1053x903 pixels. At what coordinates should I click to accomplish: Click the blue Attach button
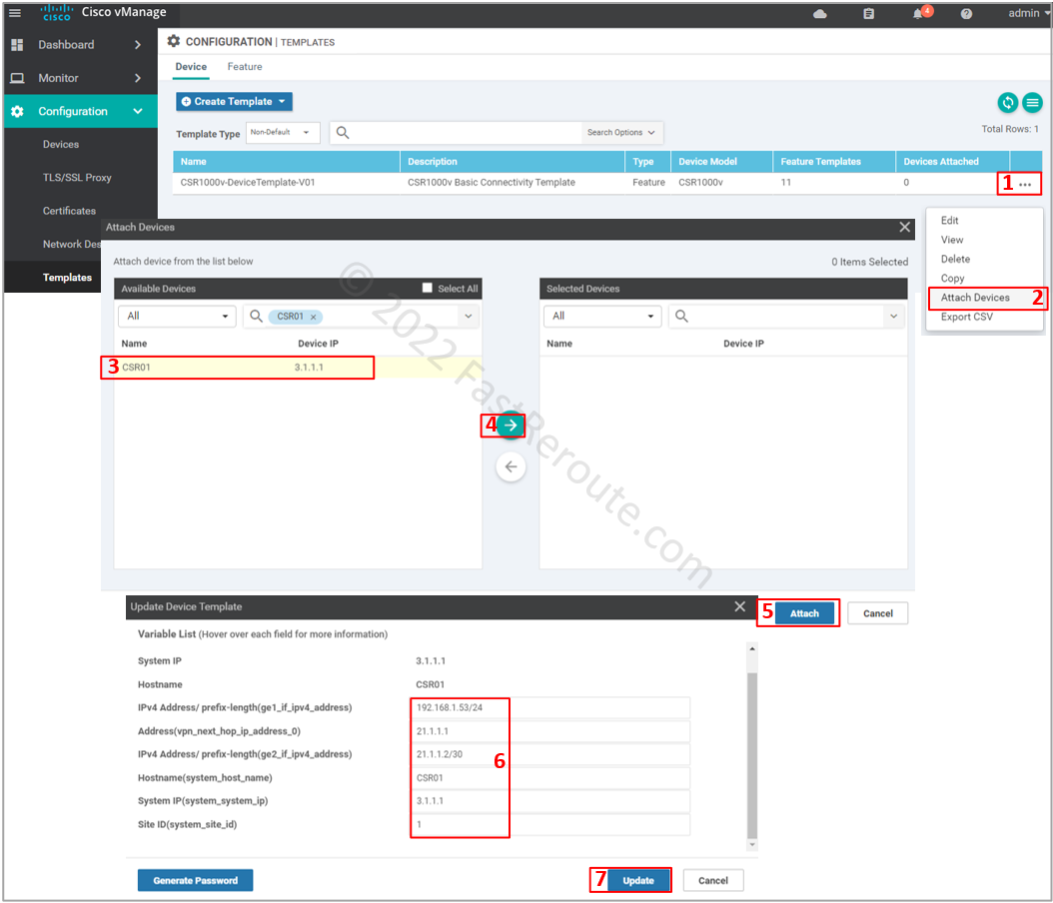804,613
